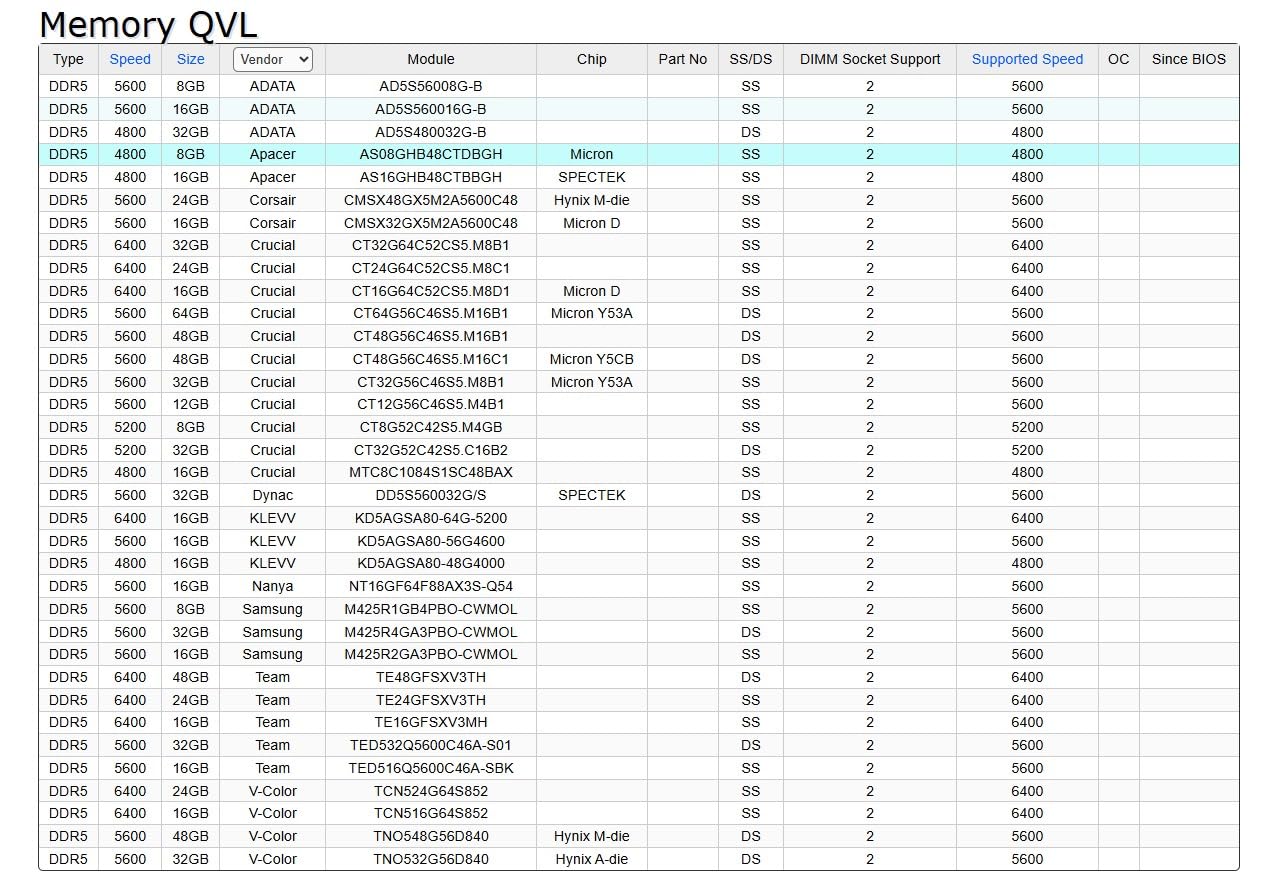Click the Memory QVL heading
The height and width of the screenshot is (894, 1265).
tap(148, 24)
